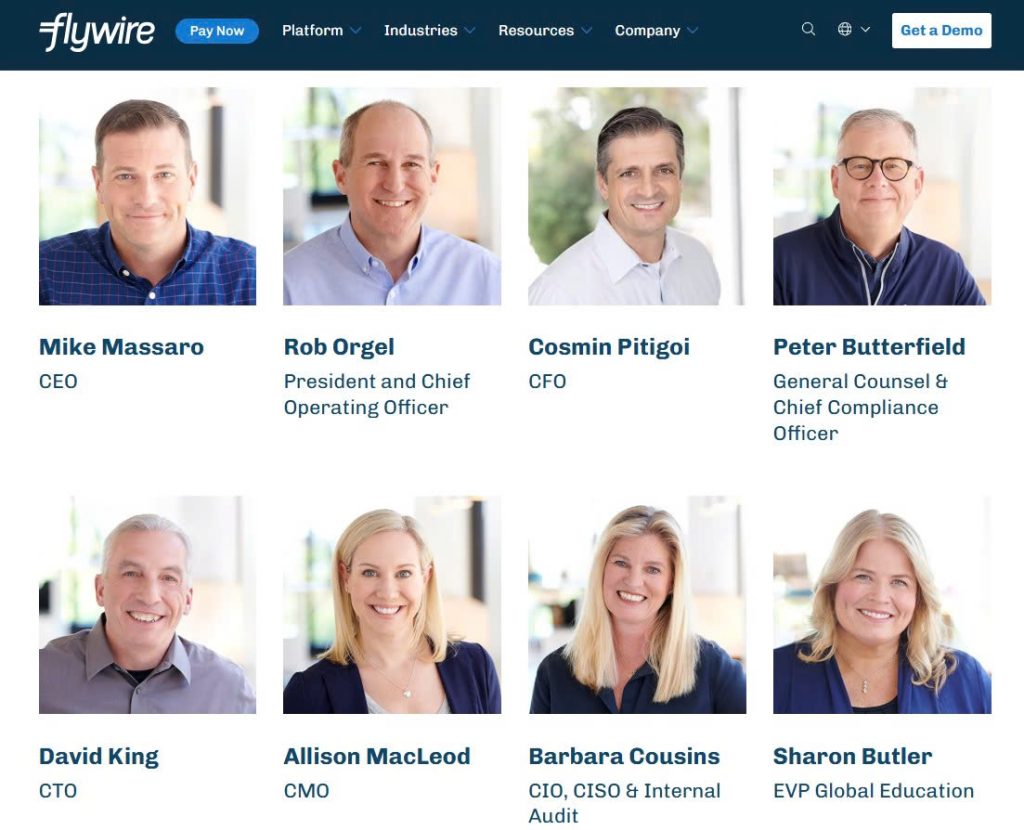This screenshot has height=830, width=1024.
Task: Select Cosmin Pitigoi's portrait
Action: click(637, 196)
